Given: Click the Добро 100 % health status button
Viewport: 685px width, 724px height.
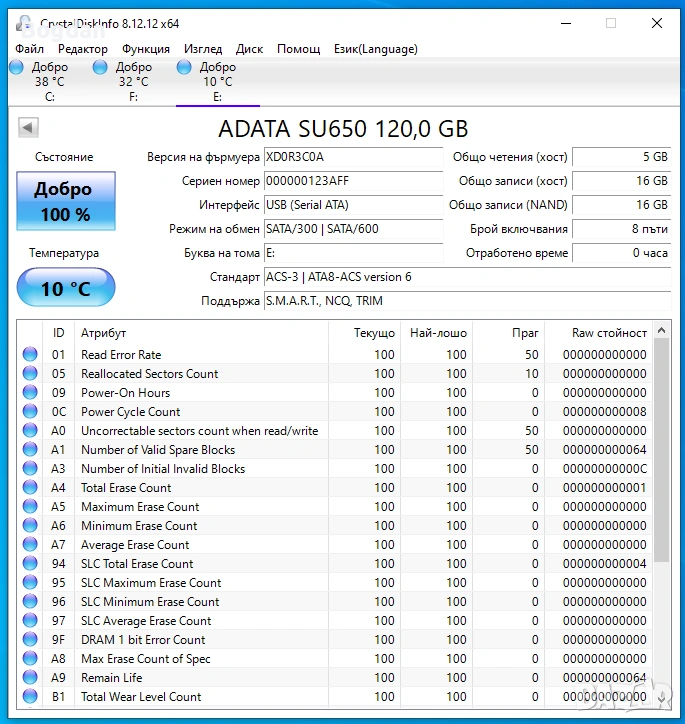Looking at the screenshot, I should coord(66,201).
